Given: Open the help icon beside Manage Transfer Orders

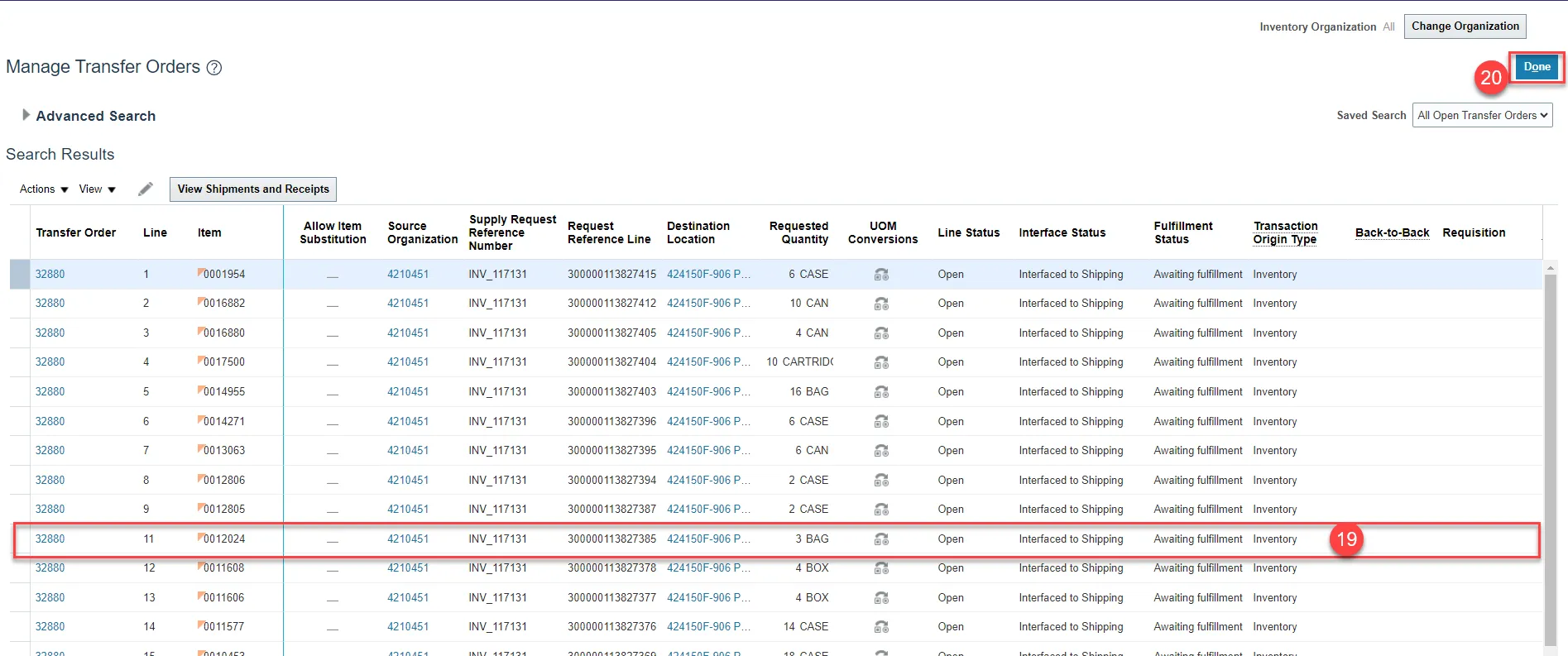Looking at the screenshot, I should [x=213, y=68].
